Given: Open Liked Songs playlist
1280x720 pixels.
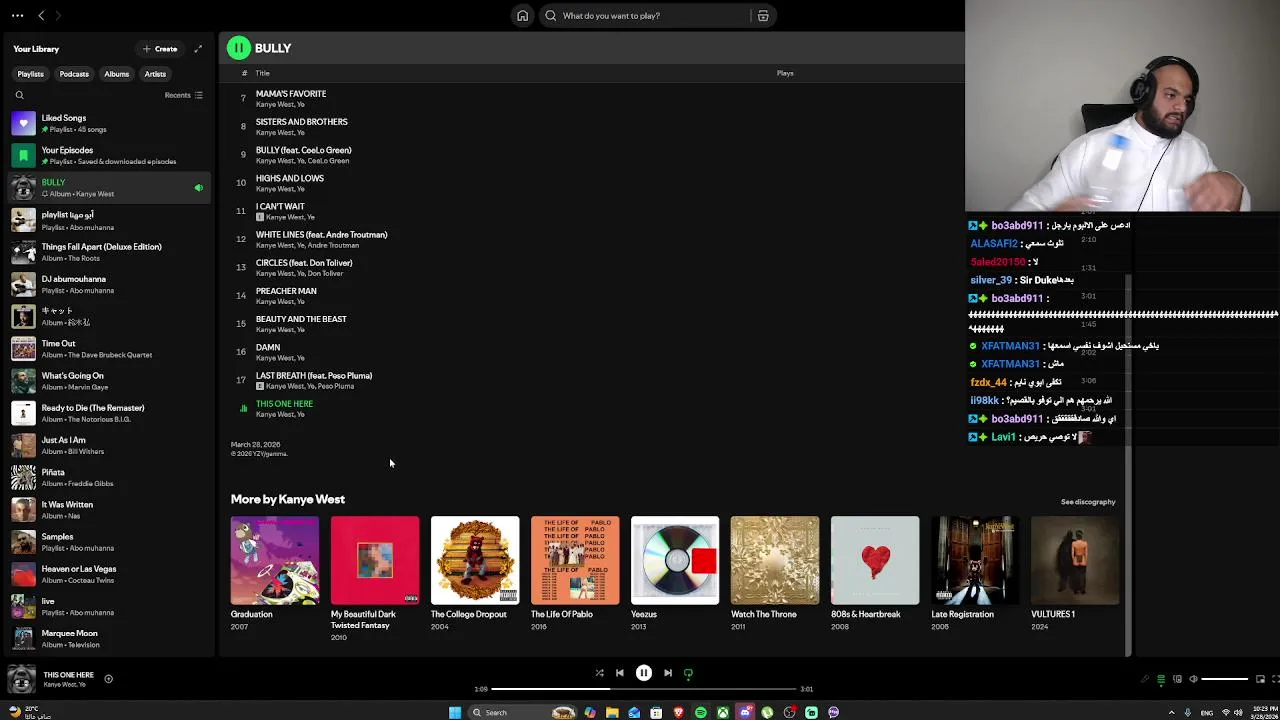Looking at the screenshot, I should 108,123.
